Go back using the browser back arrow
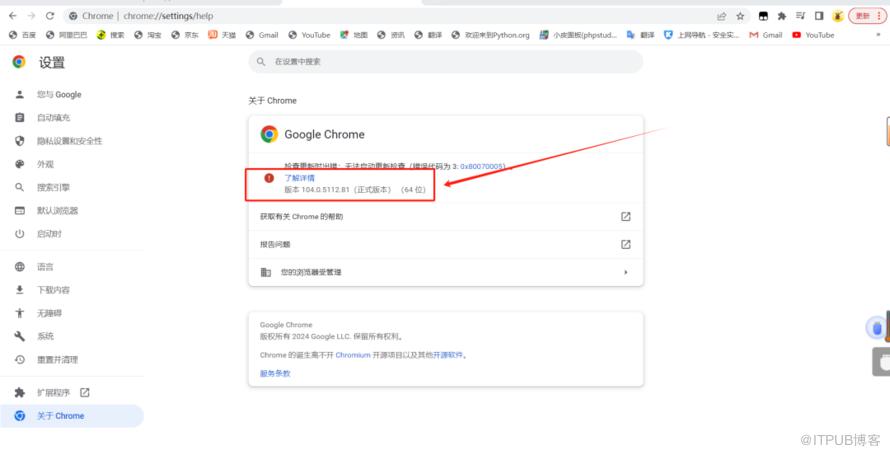This screenshot has width=890, height=455. (12, 16)
